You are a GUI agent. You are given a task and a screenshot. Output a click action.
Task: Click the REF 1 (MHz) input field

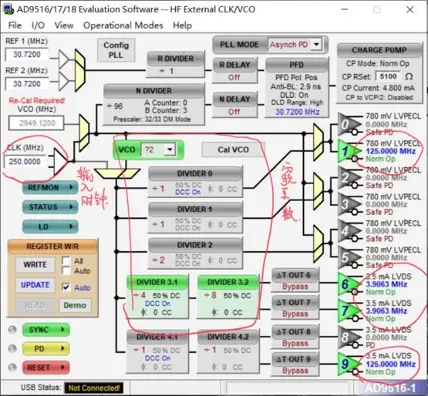27,54
